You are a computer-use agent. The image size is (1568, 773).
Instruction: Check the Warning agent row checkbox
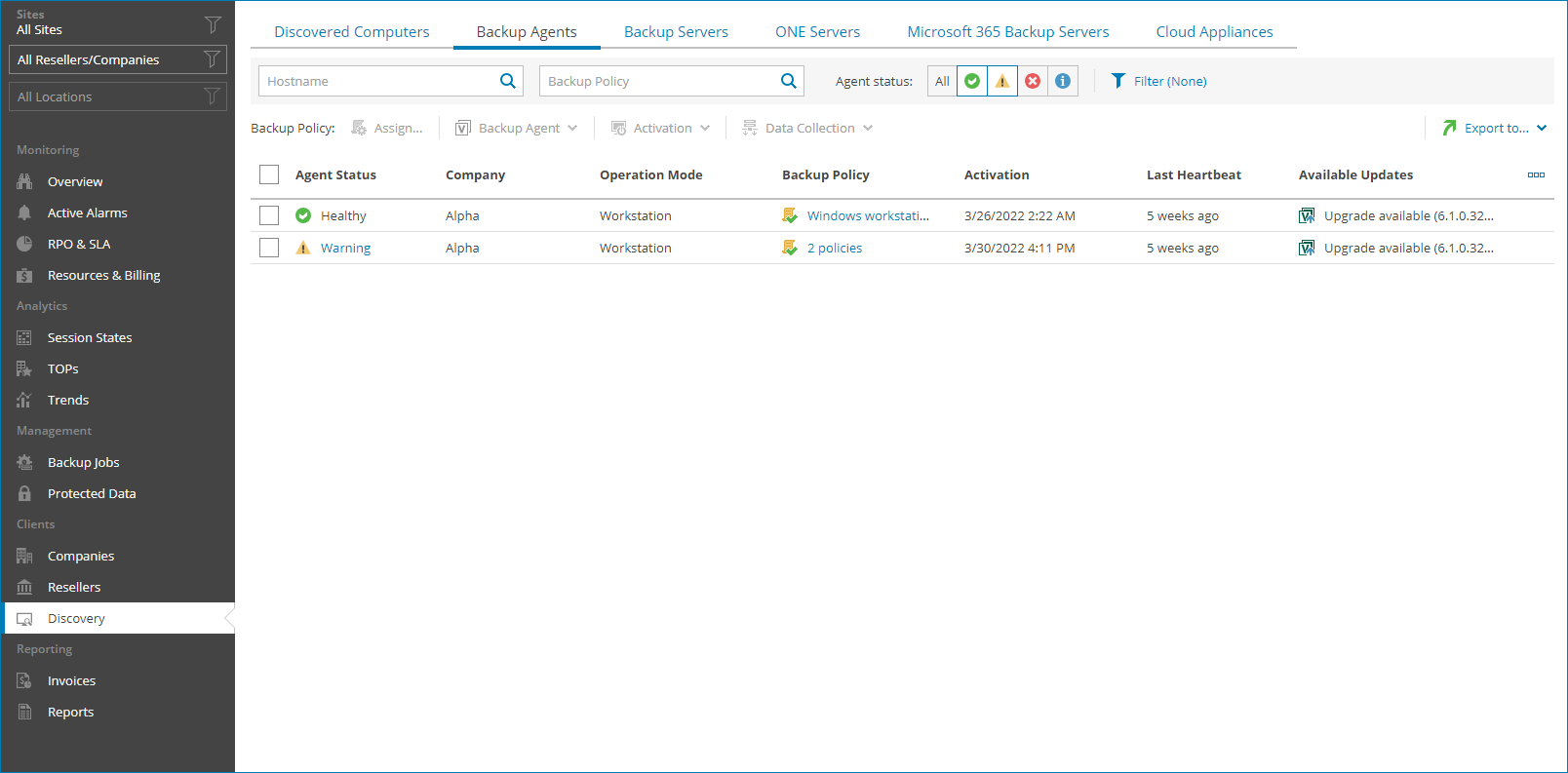[x=269, y=248]
